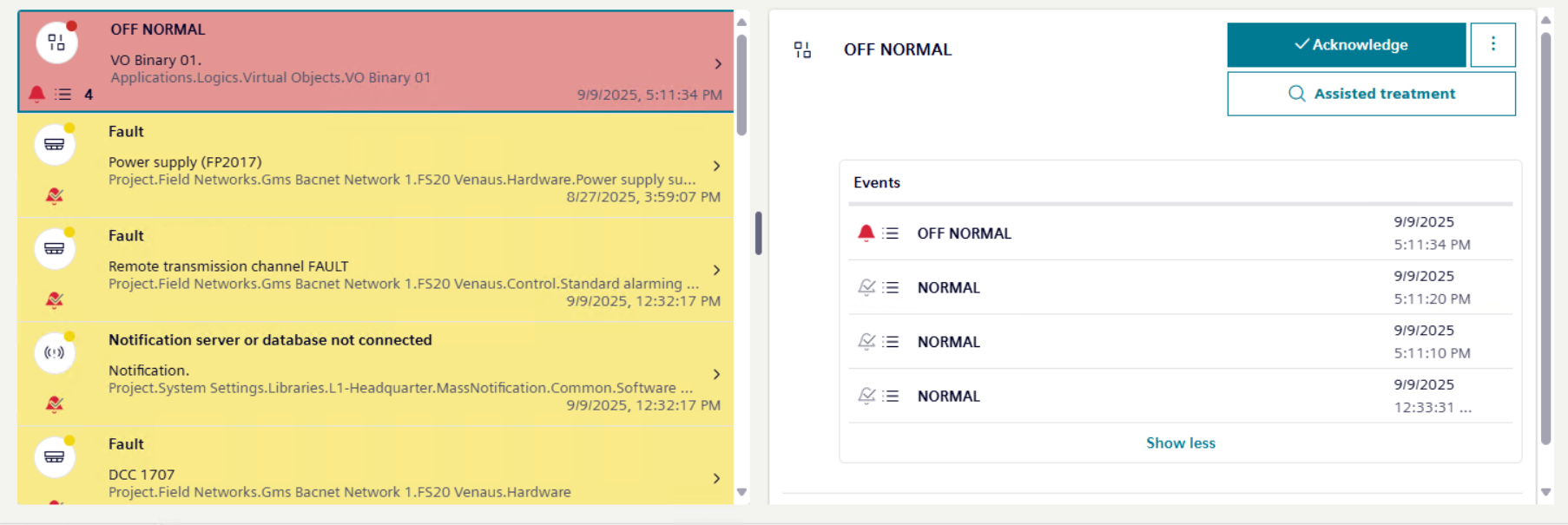1568x525 pixels.
Task: Click the list icon beside count 4
Action: click(63, 94)
